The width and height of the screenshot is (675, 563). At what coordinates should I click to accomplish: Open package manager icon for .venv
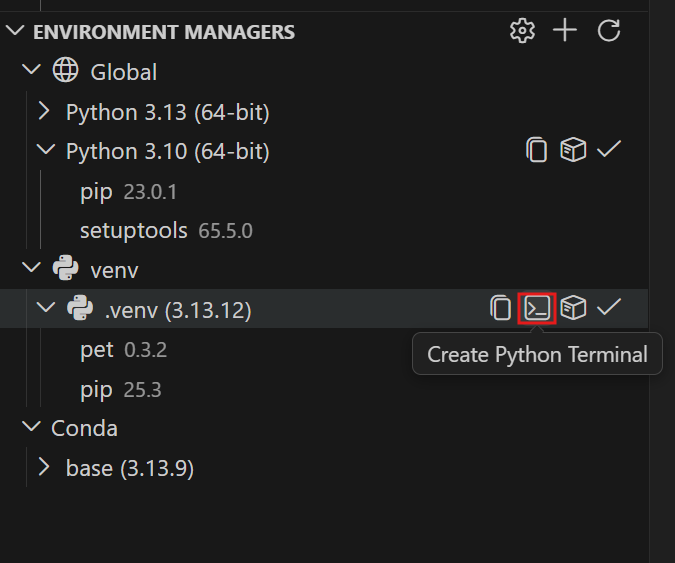[x=573, y=308]
